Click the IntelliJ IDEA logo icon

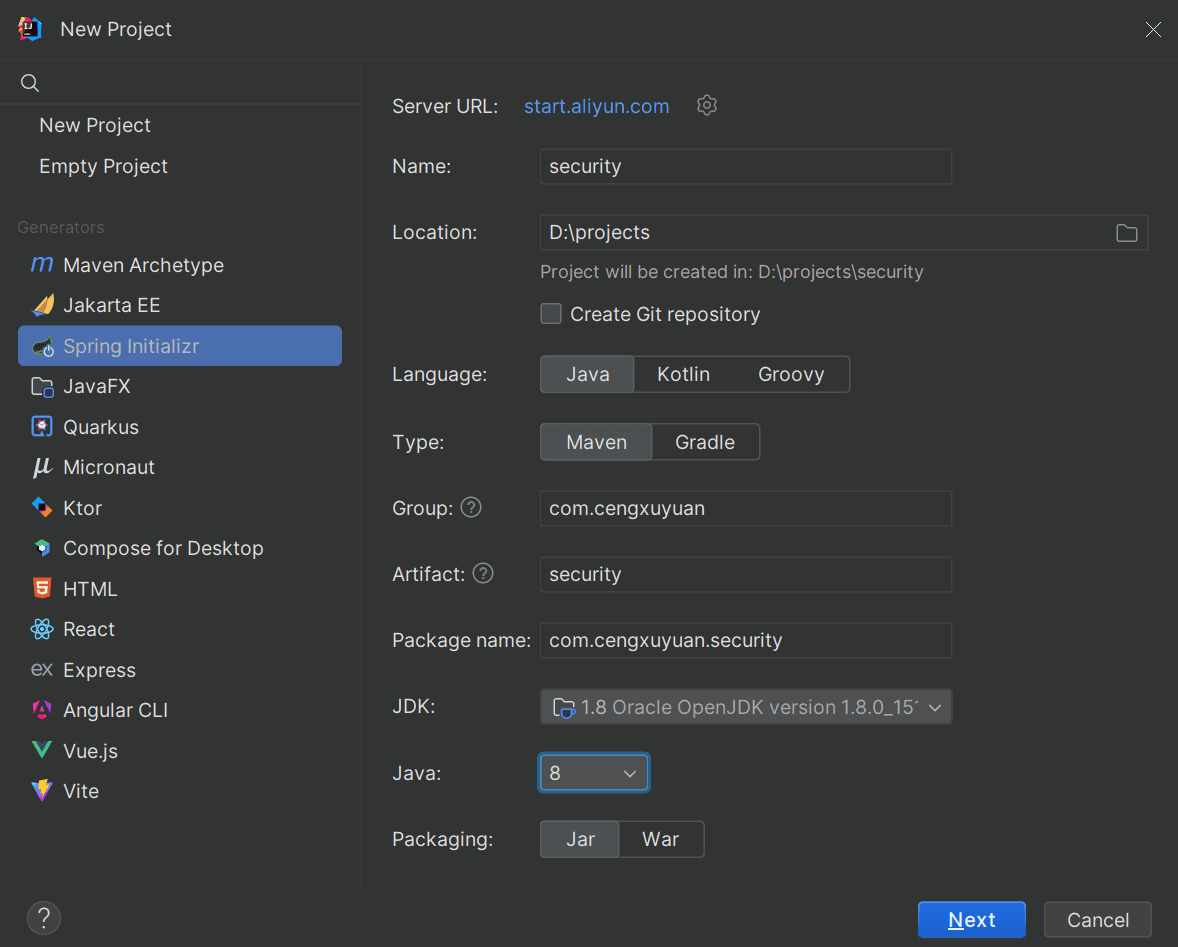(30, 29)
